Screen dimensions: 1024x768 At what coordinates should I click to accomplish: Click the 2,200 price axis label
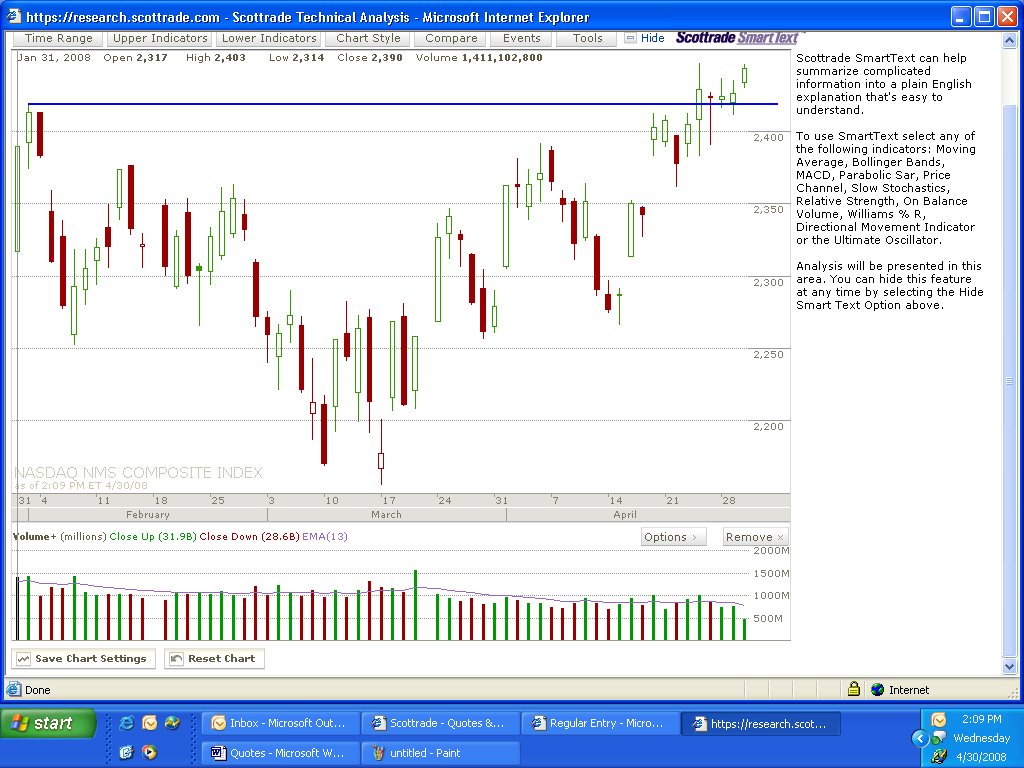(x=768, y=426)
